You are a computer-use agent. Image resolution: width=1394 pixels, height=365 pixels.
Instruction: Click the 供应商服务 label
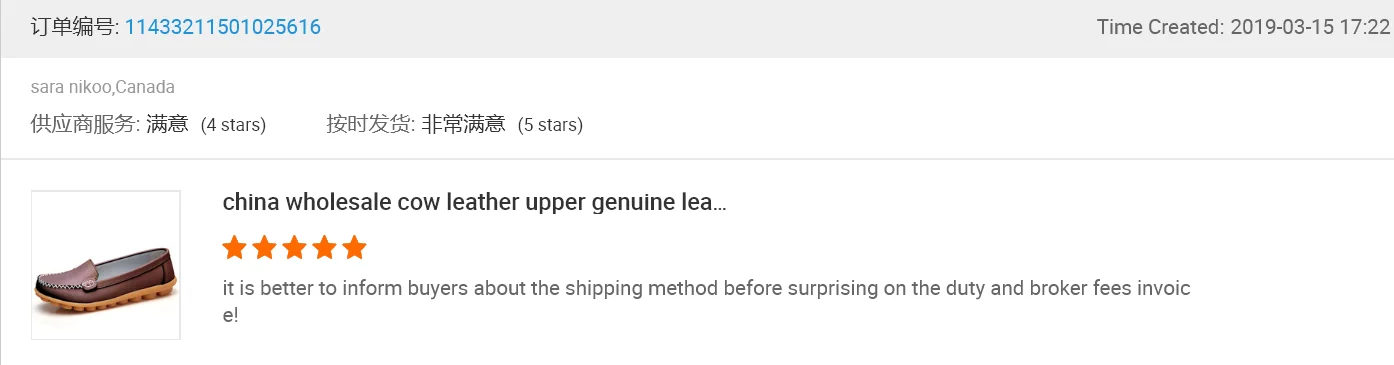(x=85, y=124)
